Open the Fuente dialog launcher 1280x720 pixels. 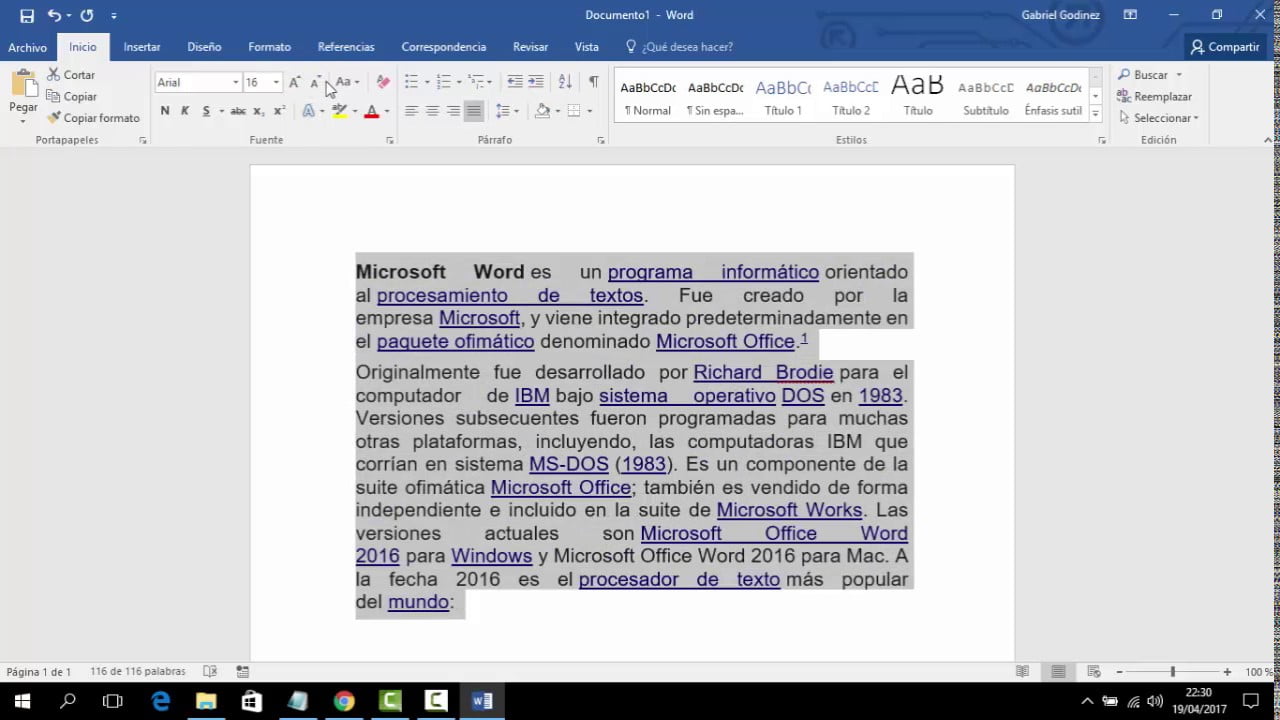tap(390, 141)
